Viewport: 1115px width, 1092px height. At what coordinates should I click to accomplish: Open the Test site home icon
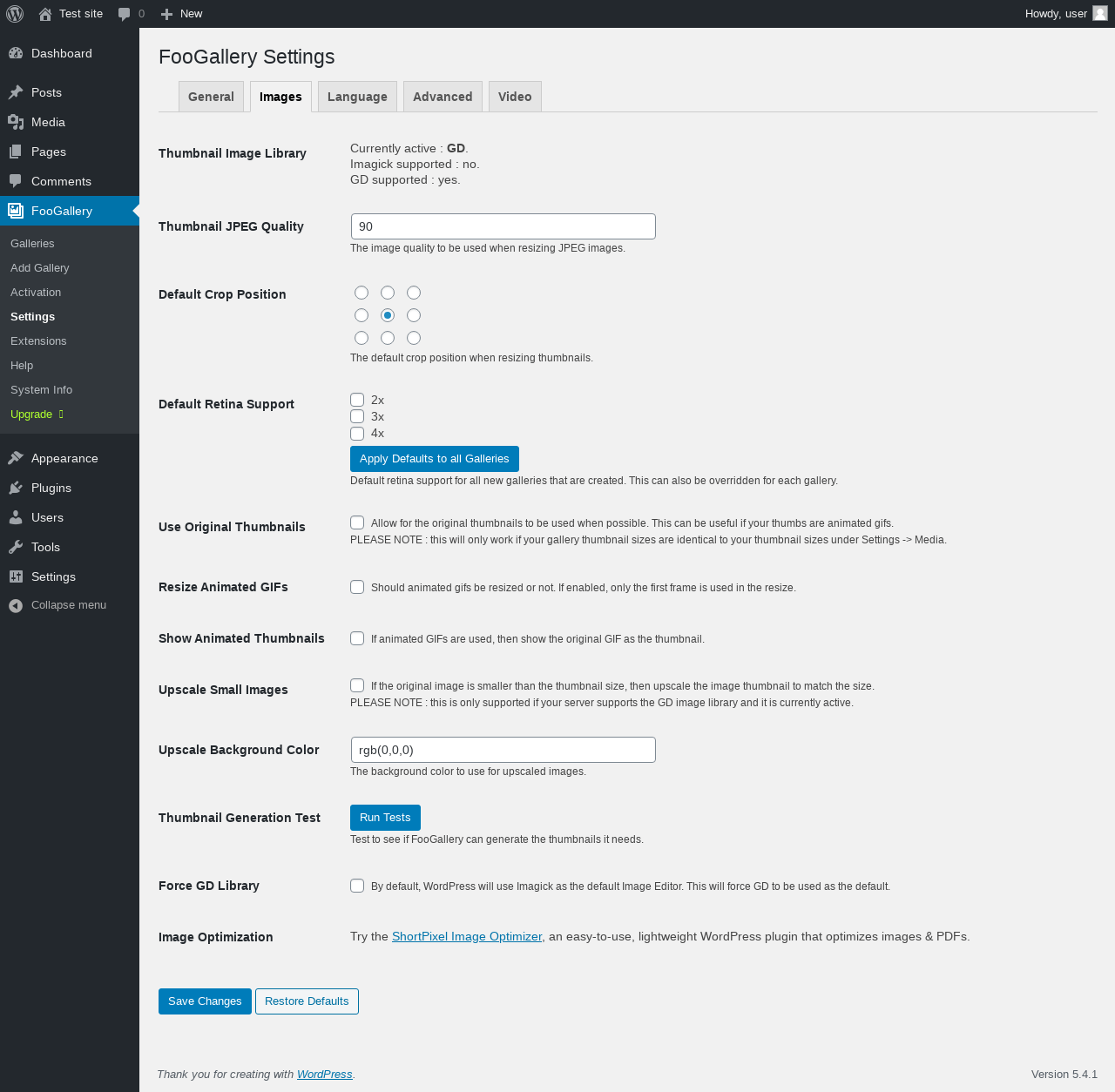[45, 14]
